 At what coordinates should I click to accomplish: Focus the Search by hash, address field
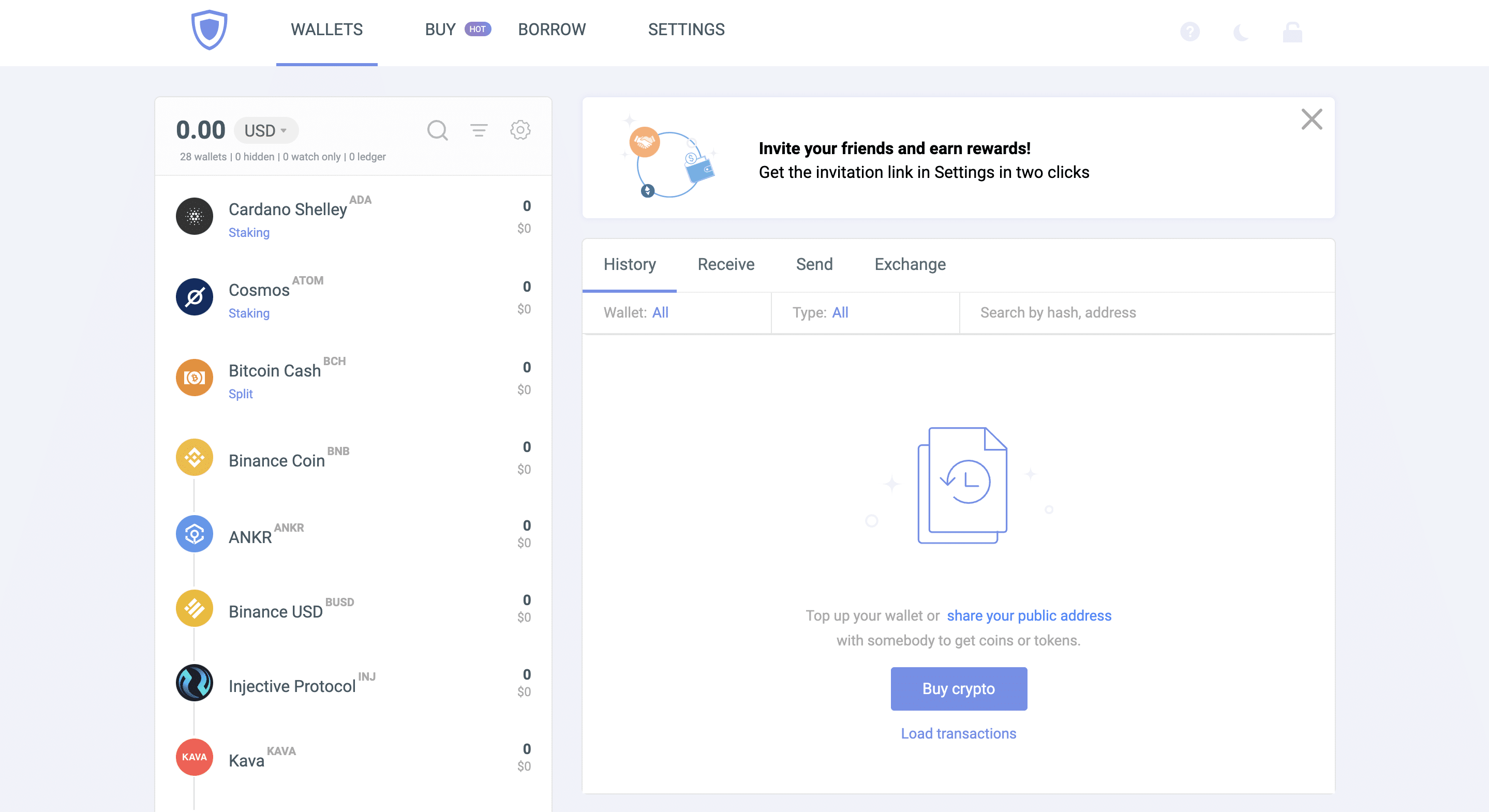click(x=1147, y=313)
